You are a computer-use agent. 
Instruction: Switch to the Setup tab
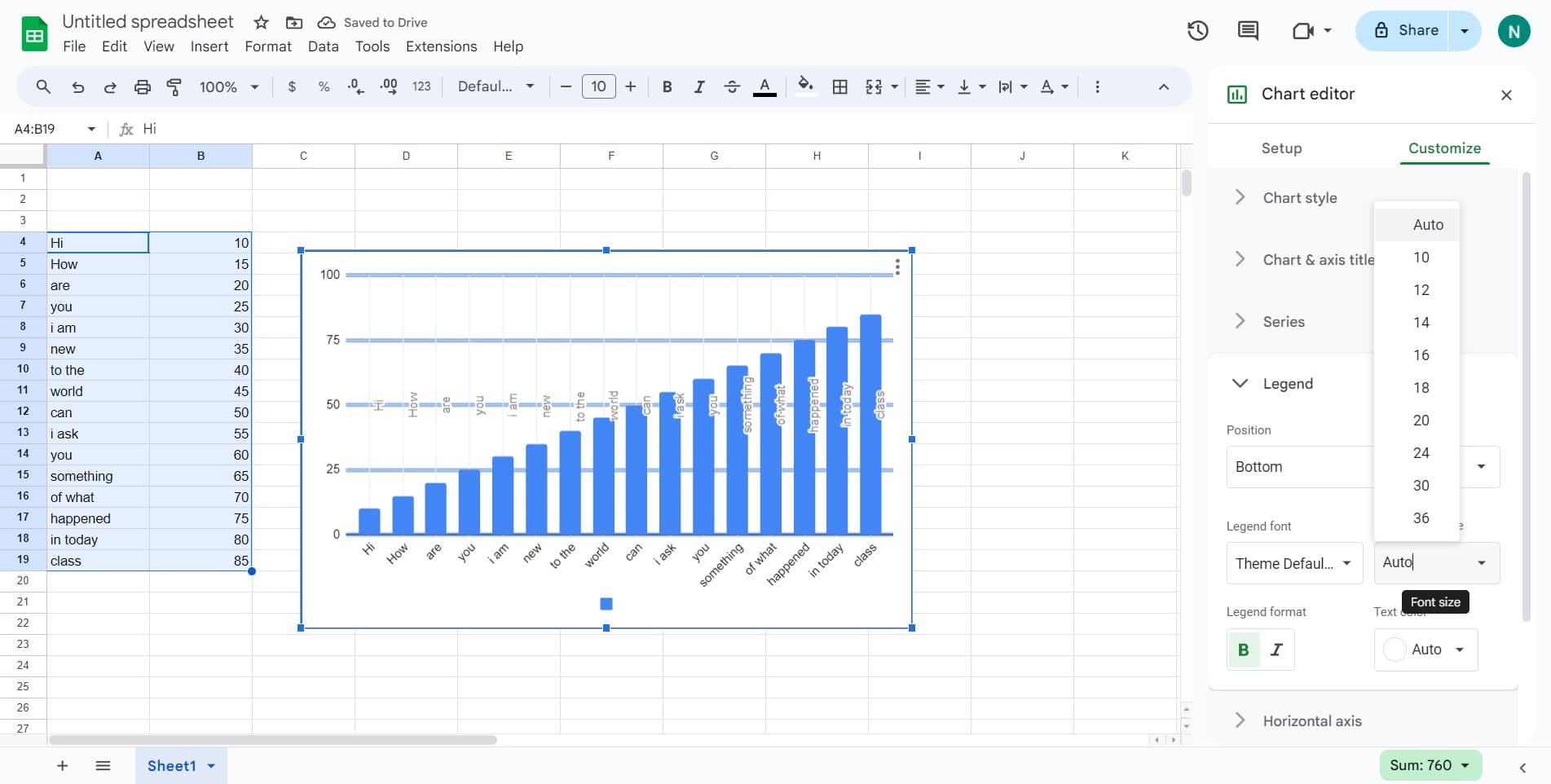tap(1280, 148)
